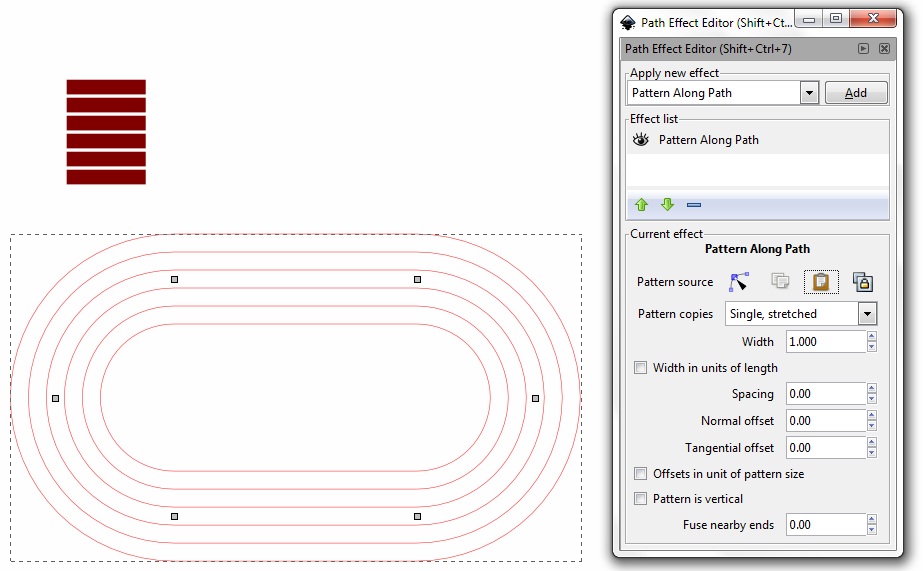Click the panel iconify arrow icon
The width and height of the screenshot is (923, 571).
click(863, 48)
